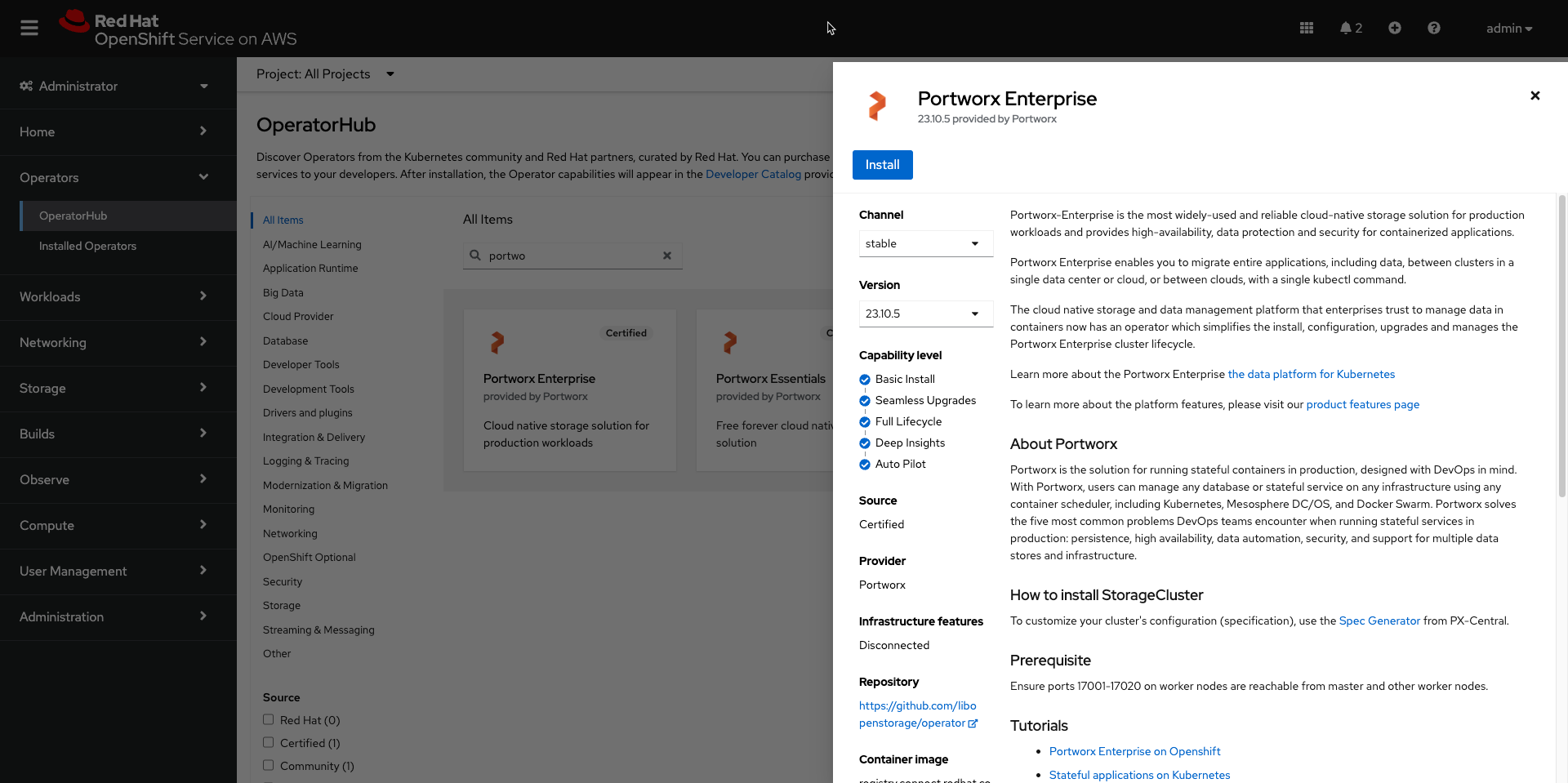The image size is (1568, 783).
Task: Clear the portwo search query
Action: pyautogui.click(x=667, y=255)
